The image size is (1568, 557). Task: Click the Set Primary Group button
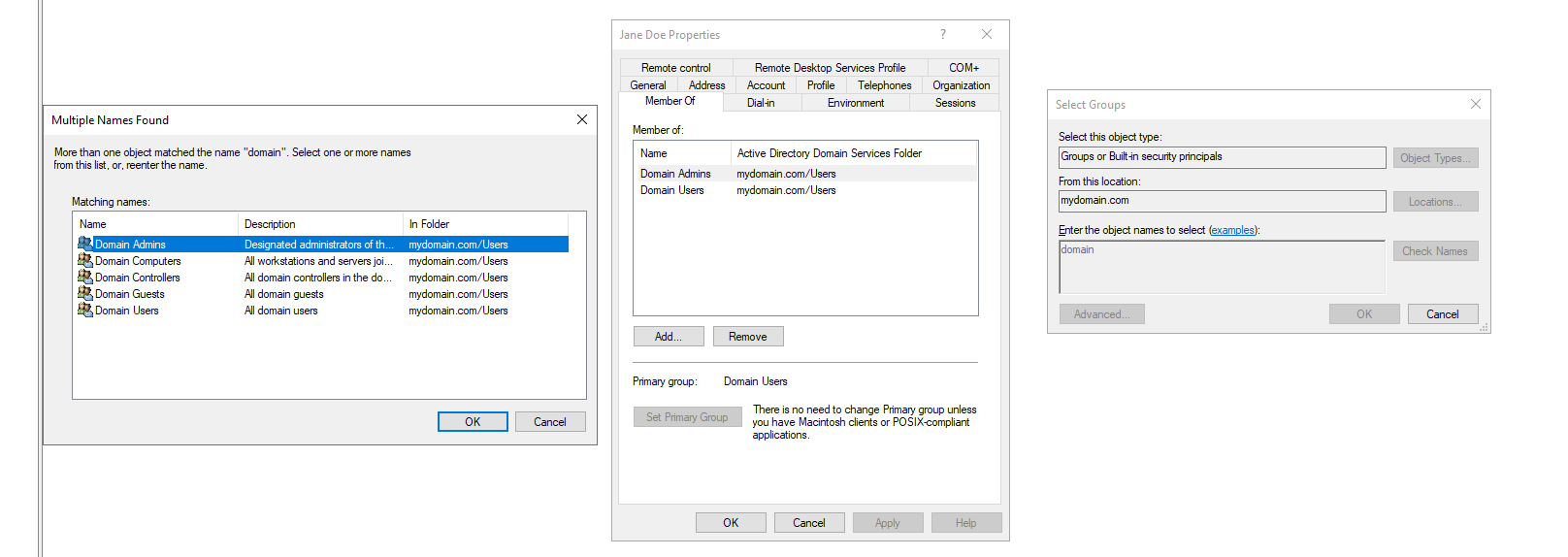click(687, 417)
